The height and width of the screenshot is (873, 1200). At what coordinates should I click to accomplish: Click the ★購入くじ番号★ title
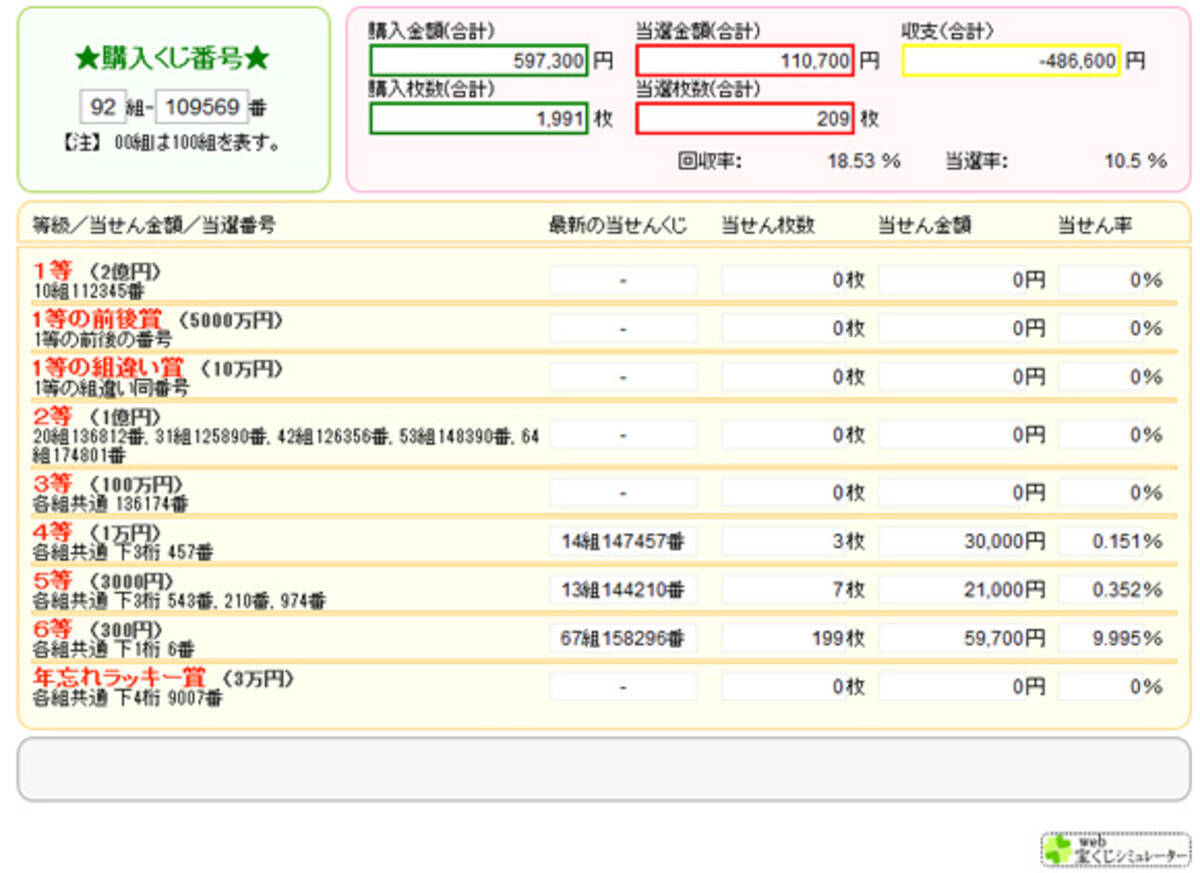tap(172, 59)
